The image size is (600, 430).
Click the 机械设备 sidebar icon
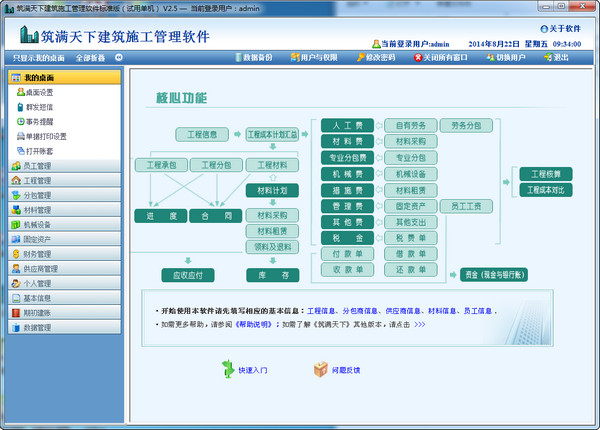(x=16, y=225)
